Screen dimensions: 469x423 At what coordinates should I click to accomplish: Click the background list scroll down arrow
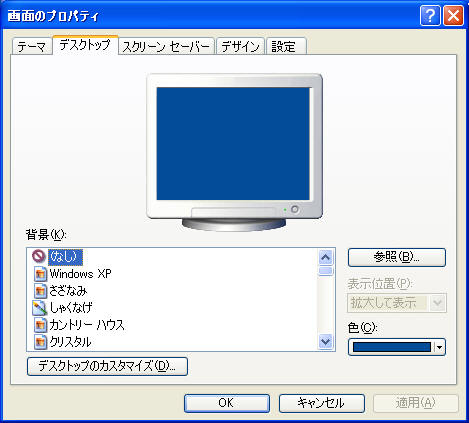coord(325,341)
